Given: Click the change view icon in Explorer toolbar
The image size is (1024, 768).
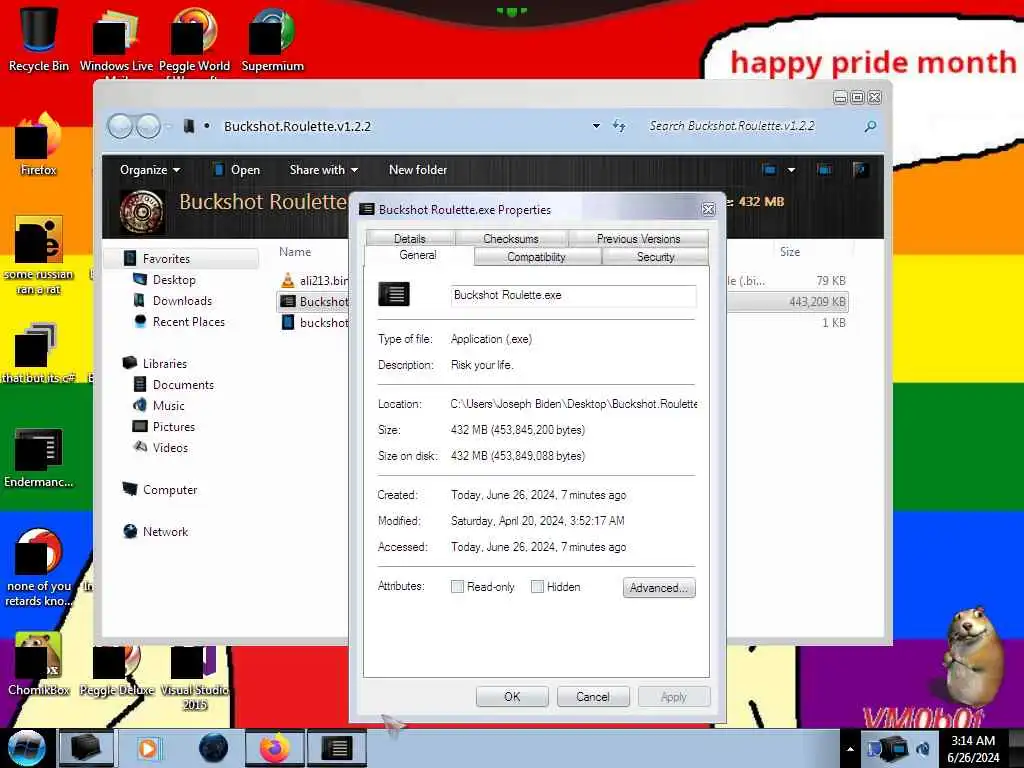Looking at the screenshot, I should point(769,170).
